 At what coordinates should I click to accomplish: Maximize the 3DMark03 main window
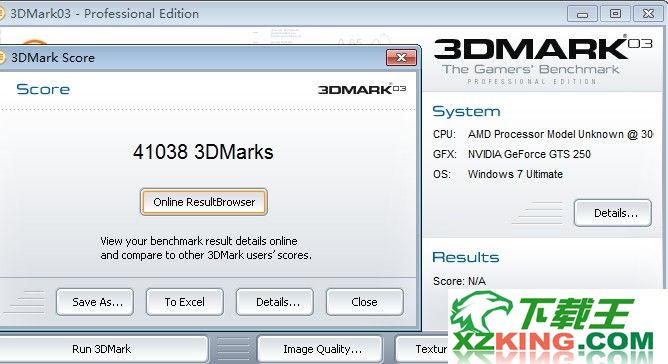click(615, 14)
